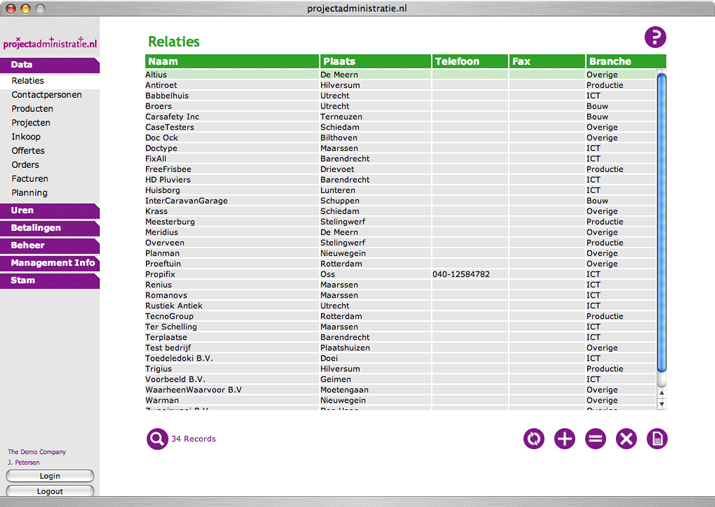Click the refresh records icon
The width and height of the screenshot is (715, 507).
click(534, 439)
